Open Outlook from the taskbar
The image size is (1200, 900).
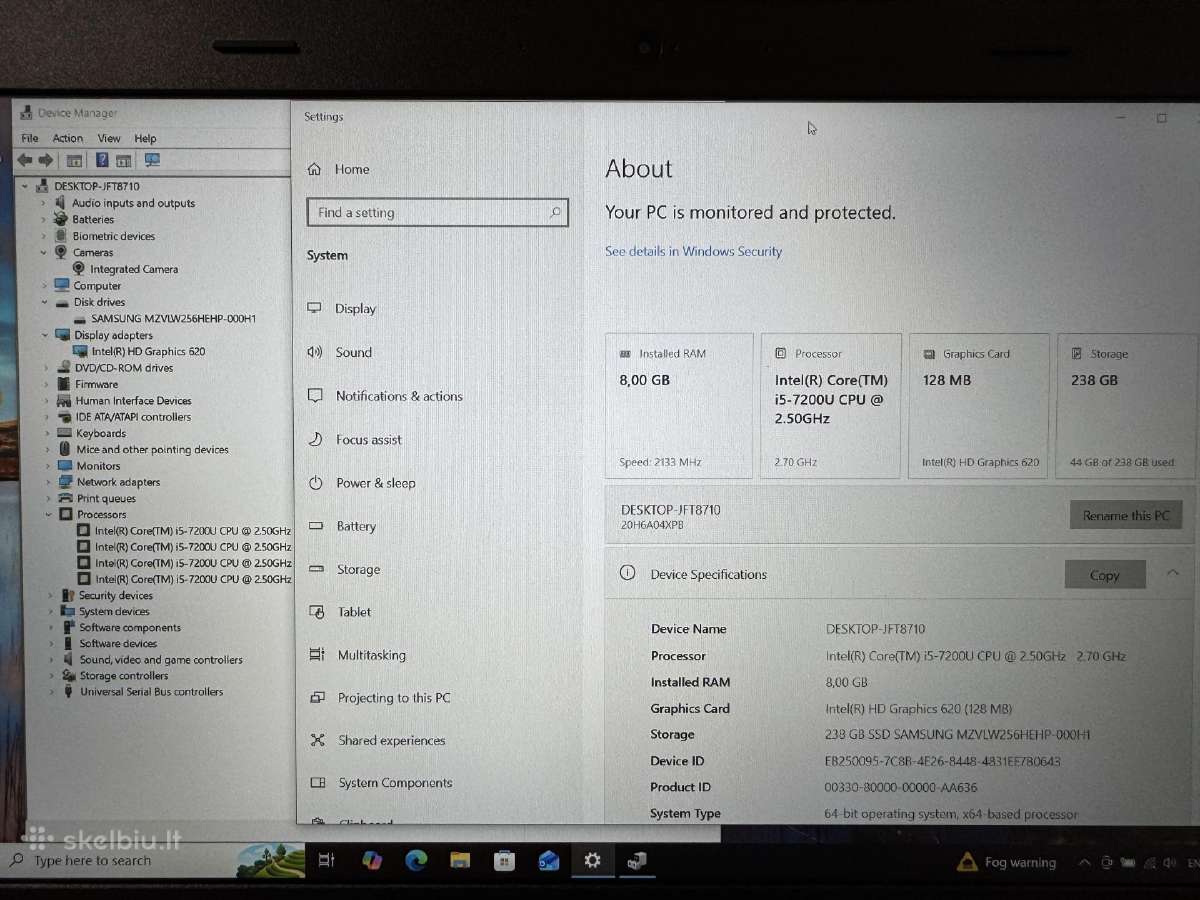pyautogui.click(x=549, y=860)
